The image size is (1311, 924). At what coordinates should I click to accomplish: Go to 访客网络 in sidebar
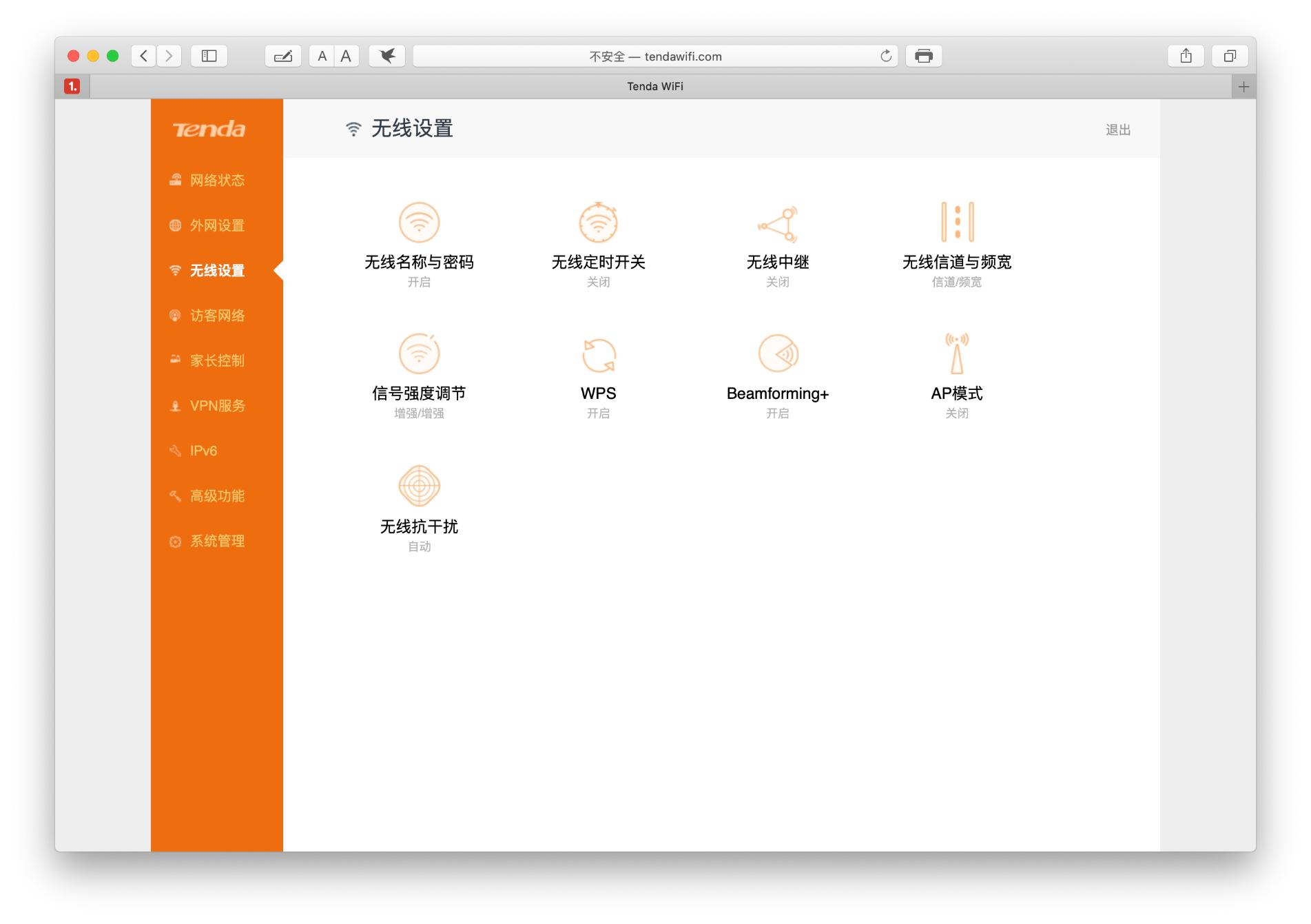click(217, 316)
